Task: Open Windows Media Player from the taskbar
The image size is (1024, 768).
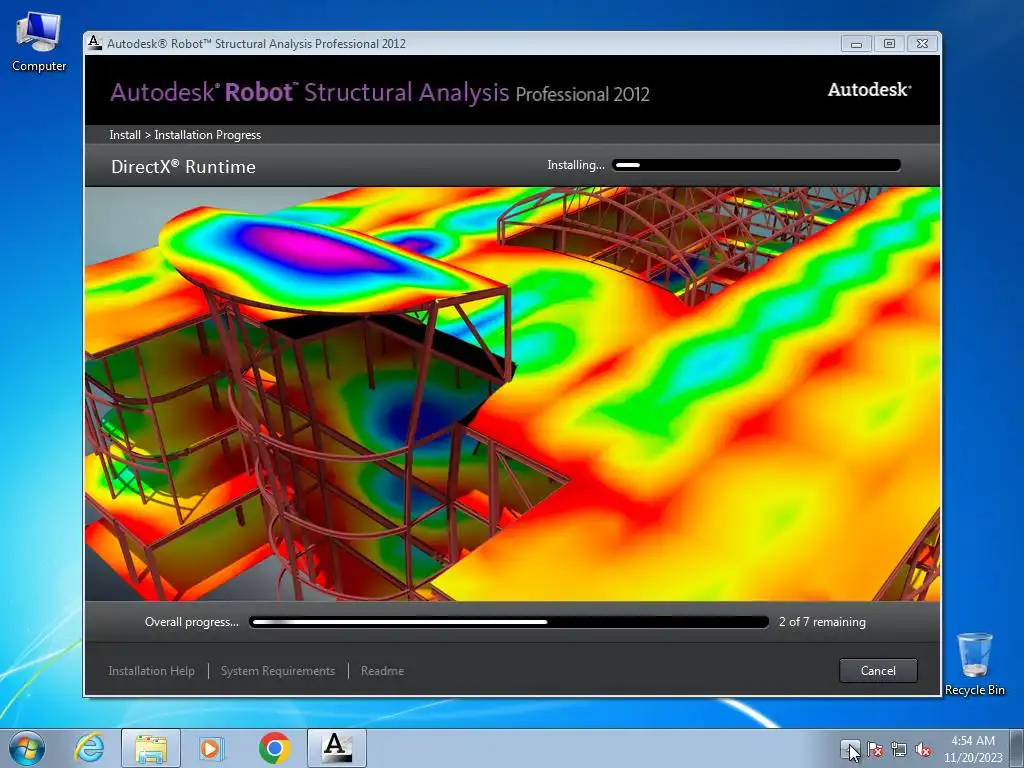Action: tap(211, 748)
